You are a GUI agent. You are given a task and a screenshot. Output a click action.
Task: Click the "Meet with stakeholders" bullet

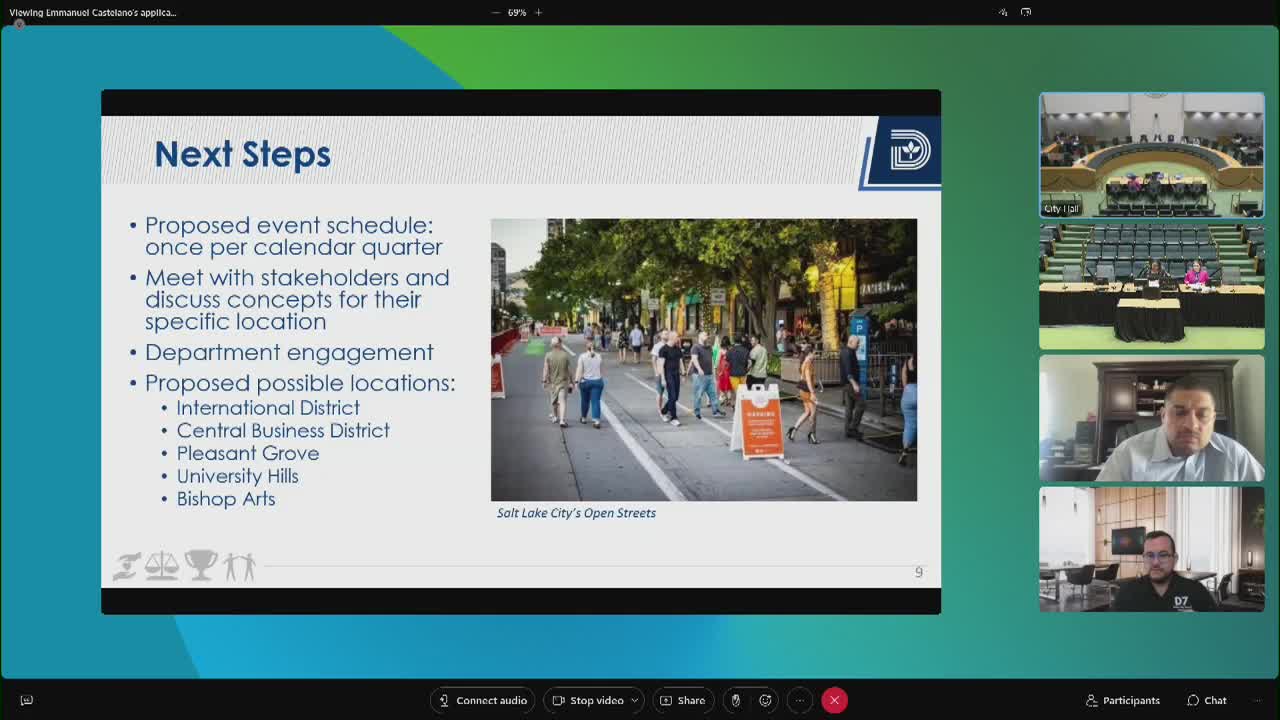point(297,299)
